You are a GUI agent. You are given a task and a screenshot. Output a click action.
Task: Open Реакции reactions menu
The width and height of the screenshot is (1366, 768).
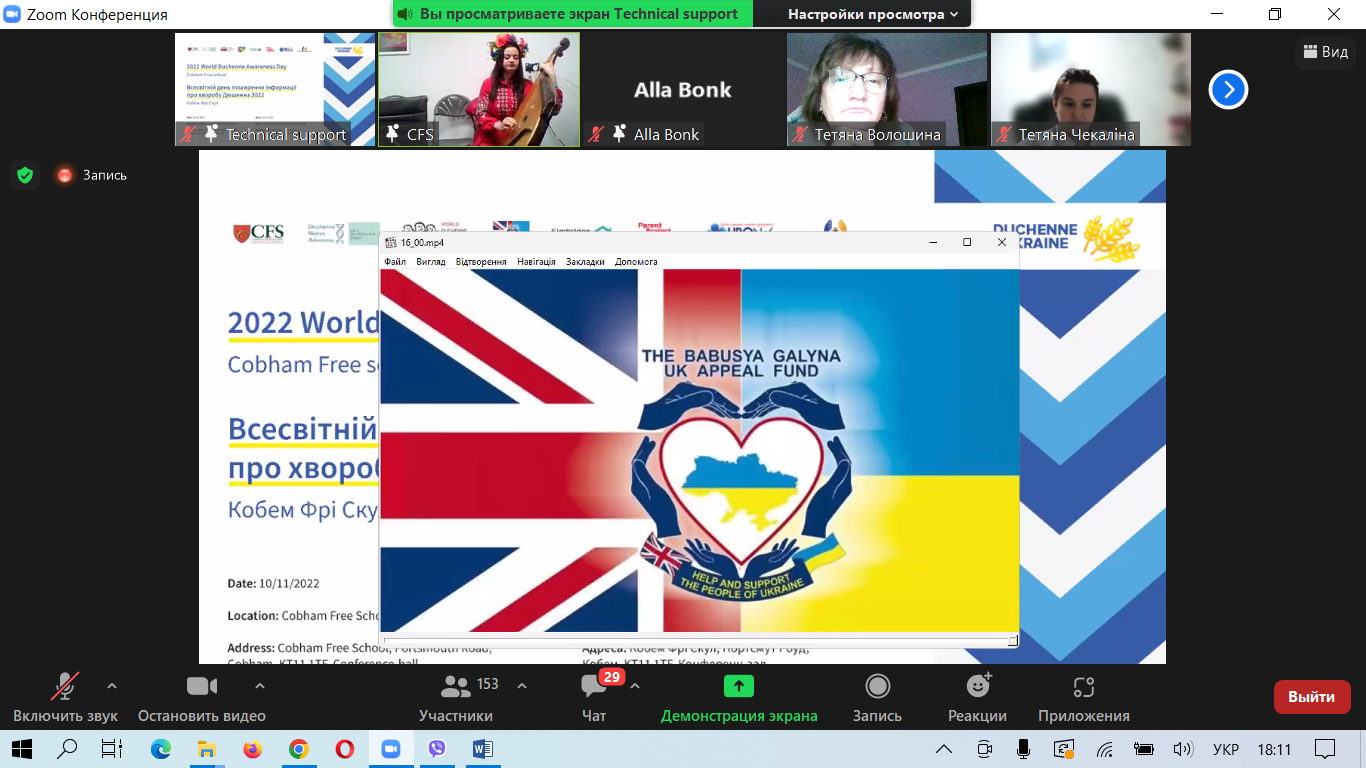[977, 699]
